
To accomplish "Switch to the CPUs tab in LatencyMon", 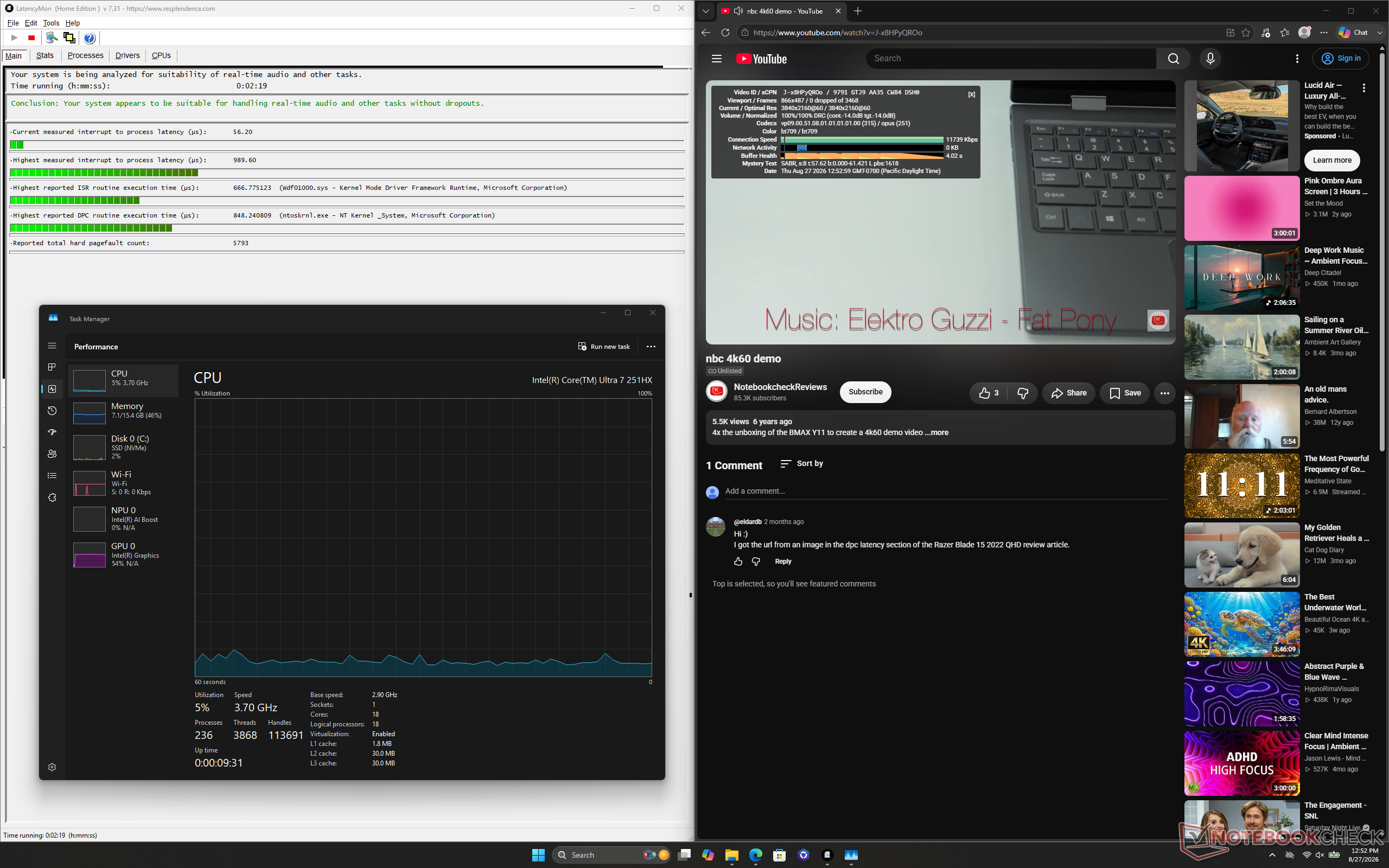I will pos(161,56).
